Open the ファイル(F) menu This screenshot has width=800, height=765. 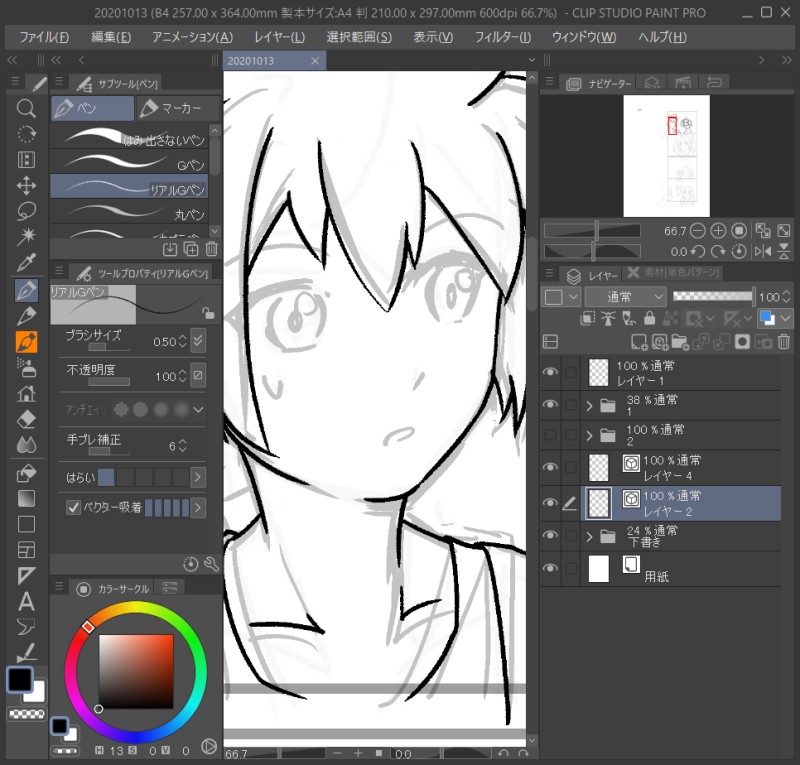44,37
